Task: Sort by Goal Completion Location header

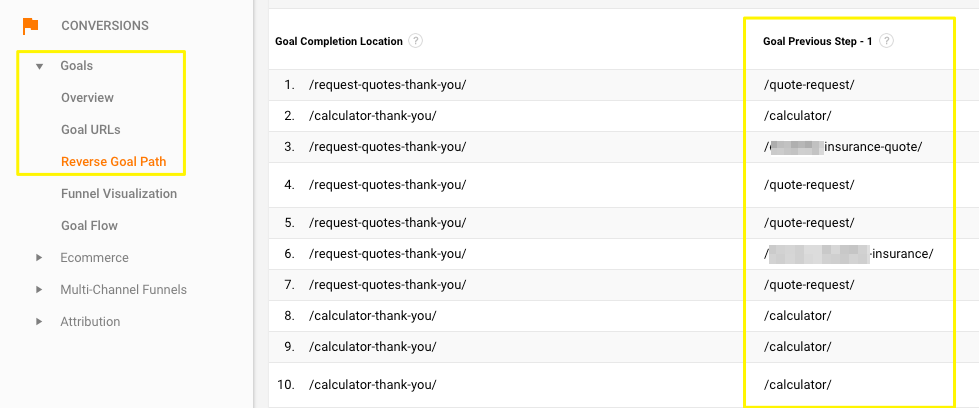Action: [338, 41]
